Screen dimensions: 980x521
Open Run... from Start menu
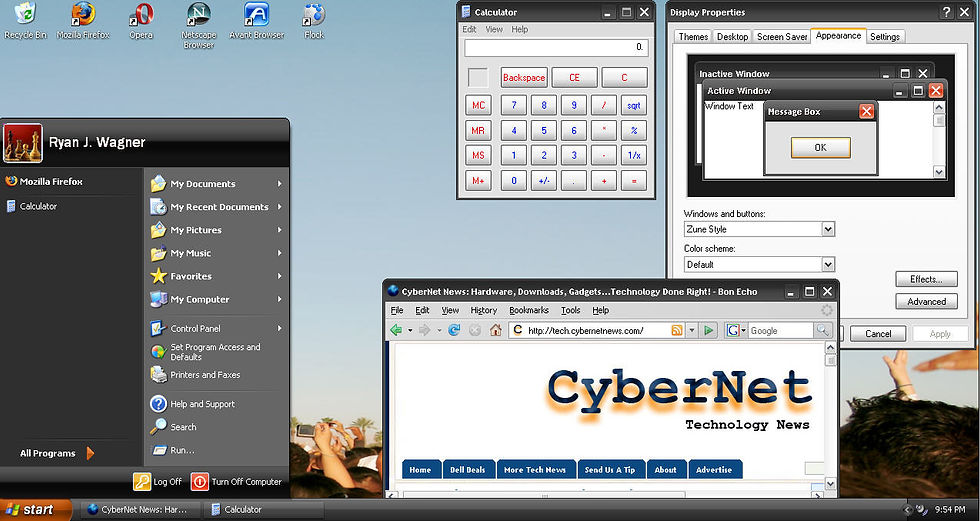tap(172, 450)
